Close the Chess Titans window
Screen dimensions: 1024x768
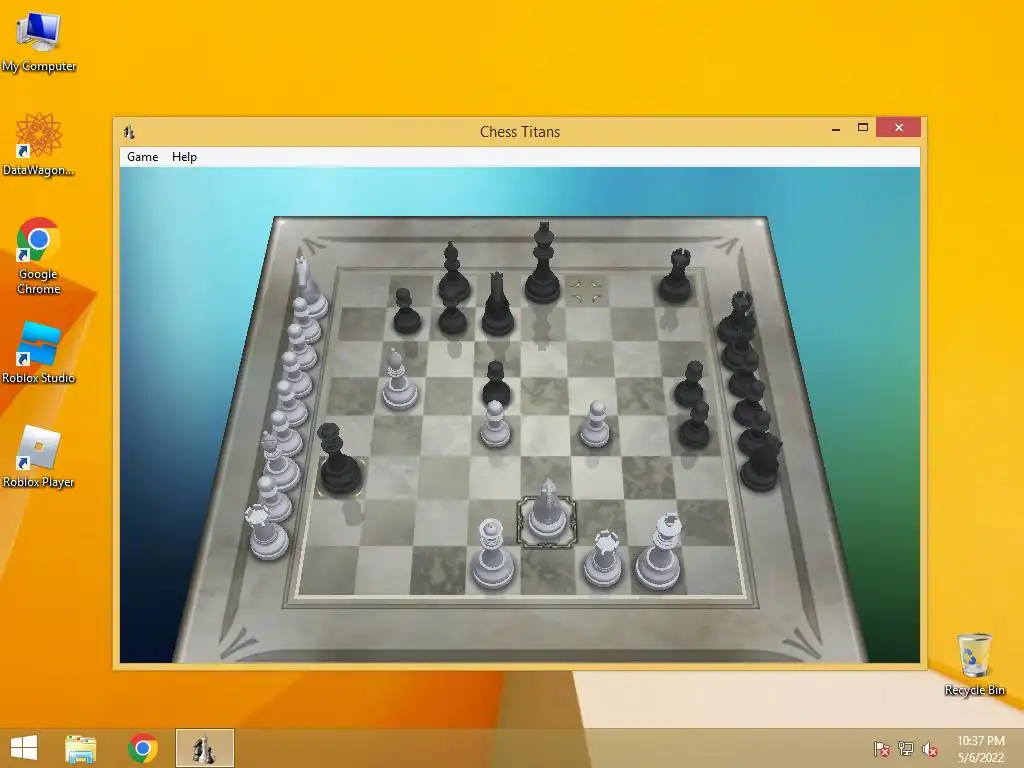[x=899, y=127]
